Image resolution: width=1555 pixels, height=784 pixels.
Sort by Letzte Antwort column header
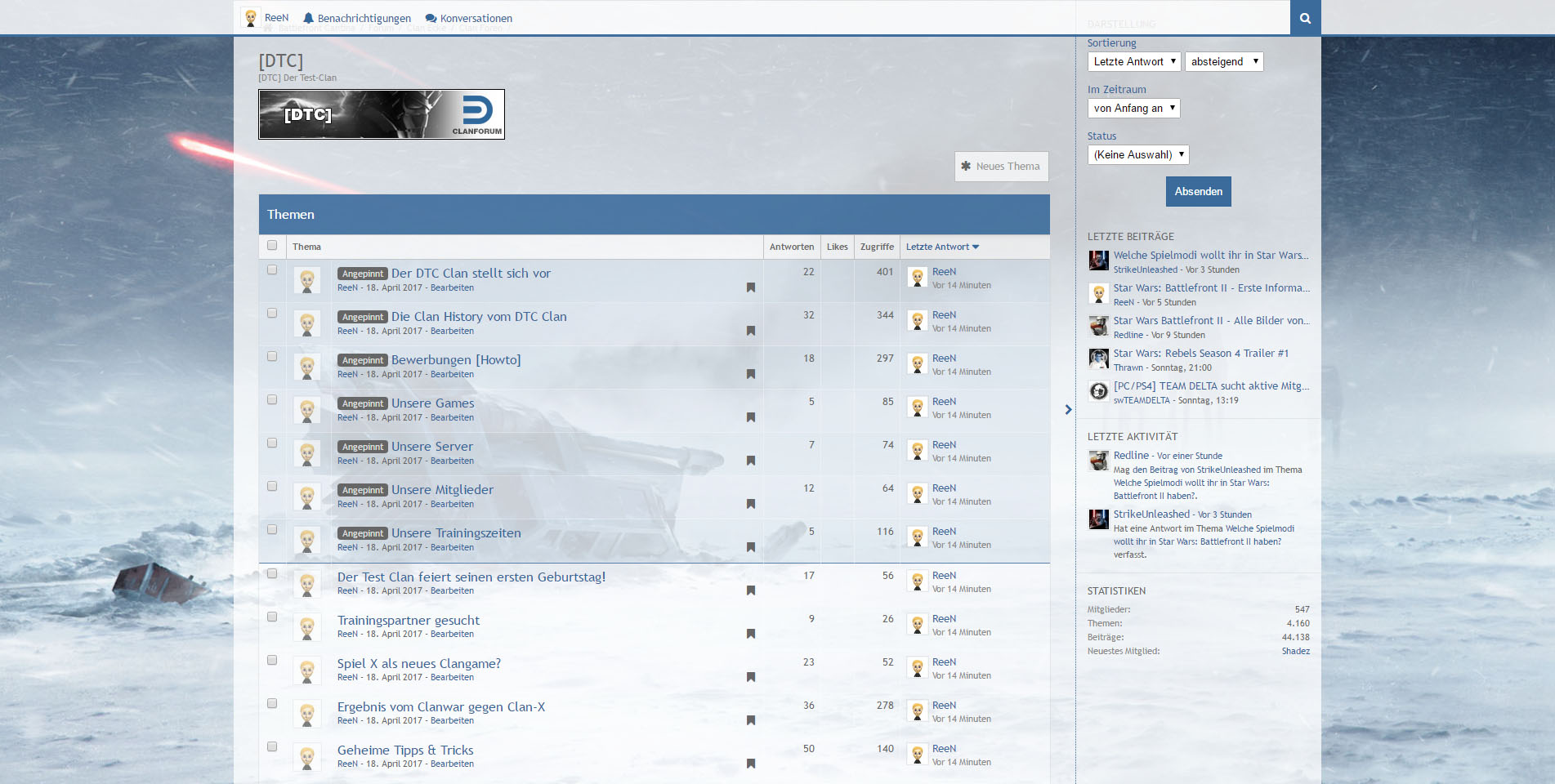click(942, 247)
